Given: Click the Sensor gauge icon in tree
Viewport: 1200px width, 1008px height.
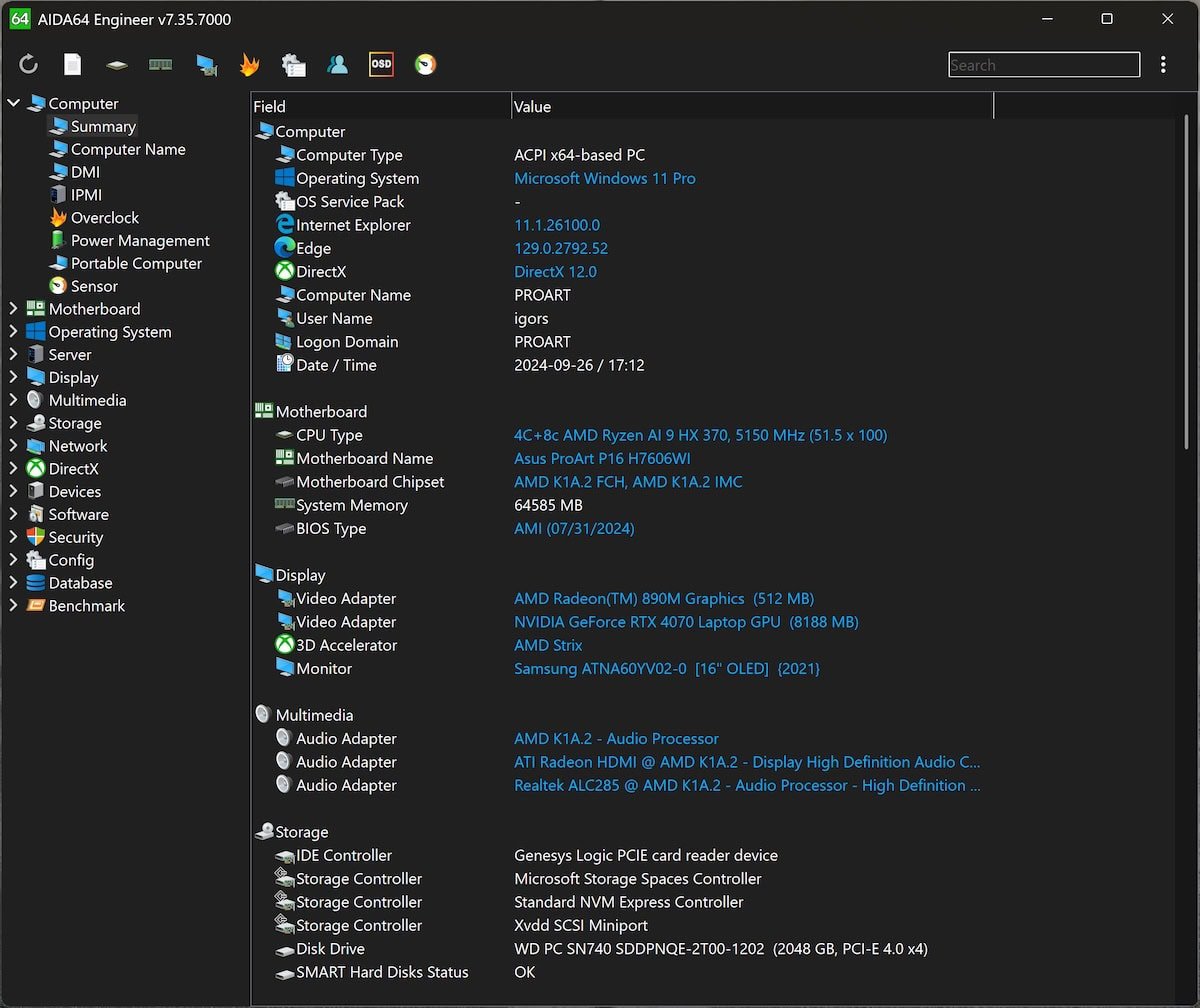Looking at the screenshot, I should (58, 286).
